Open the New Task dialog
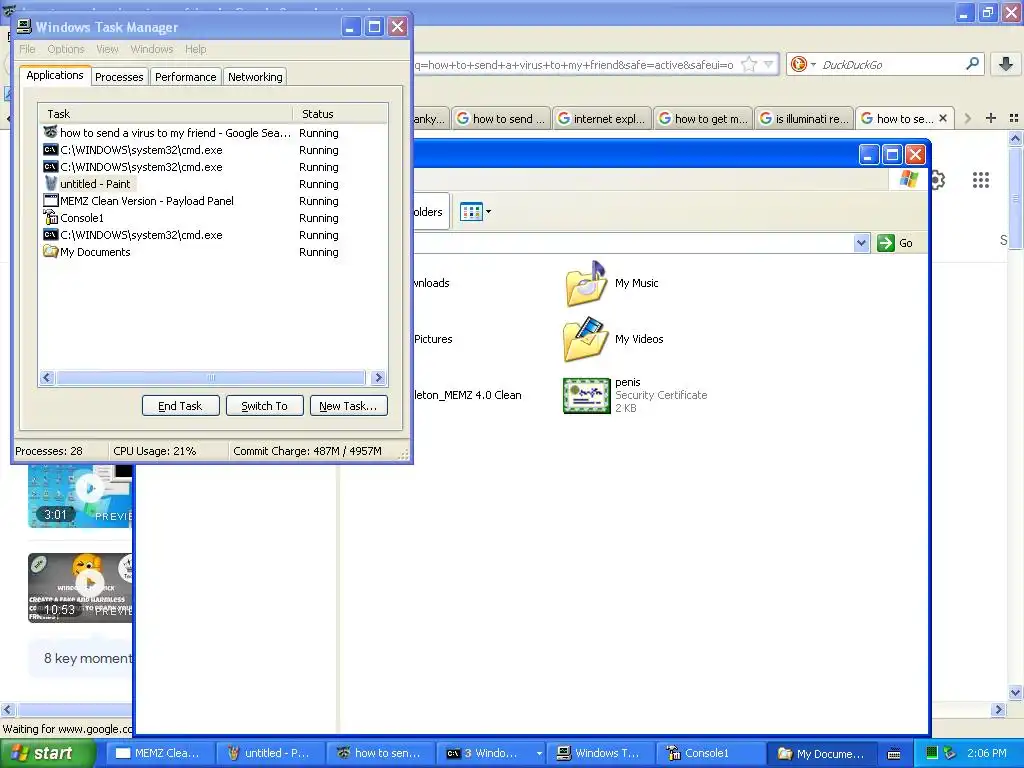The width and height of the screenshot is (1024, 768). click(348, 406)
